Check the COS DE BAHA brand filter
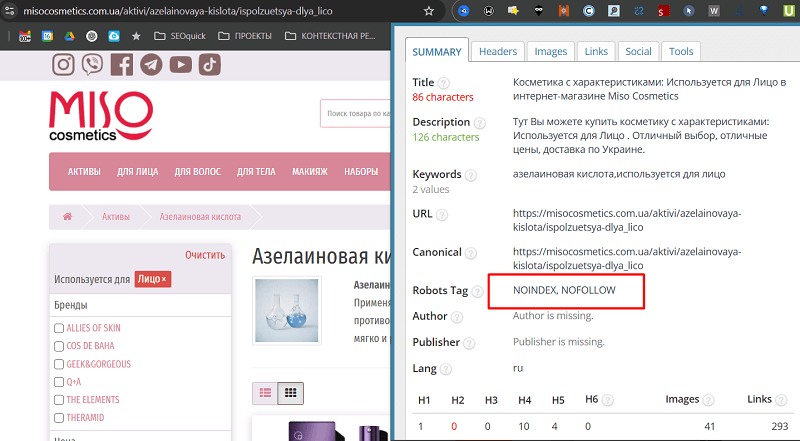 tap(59, 346)
